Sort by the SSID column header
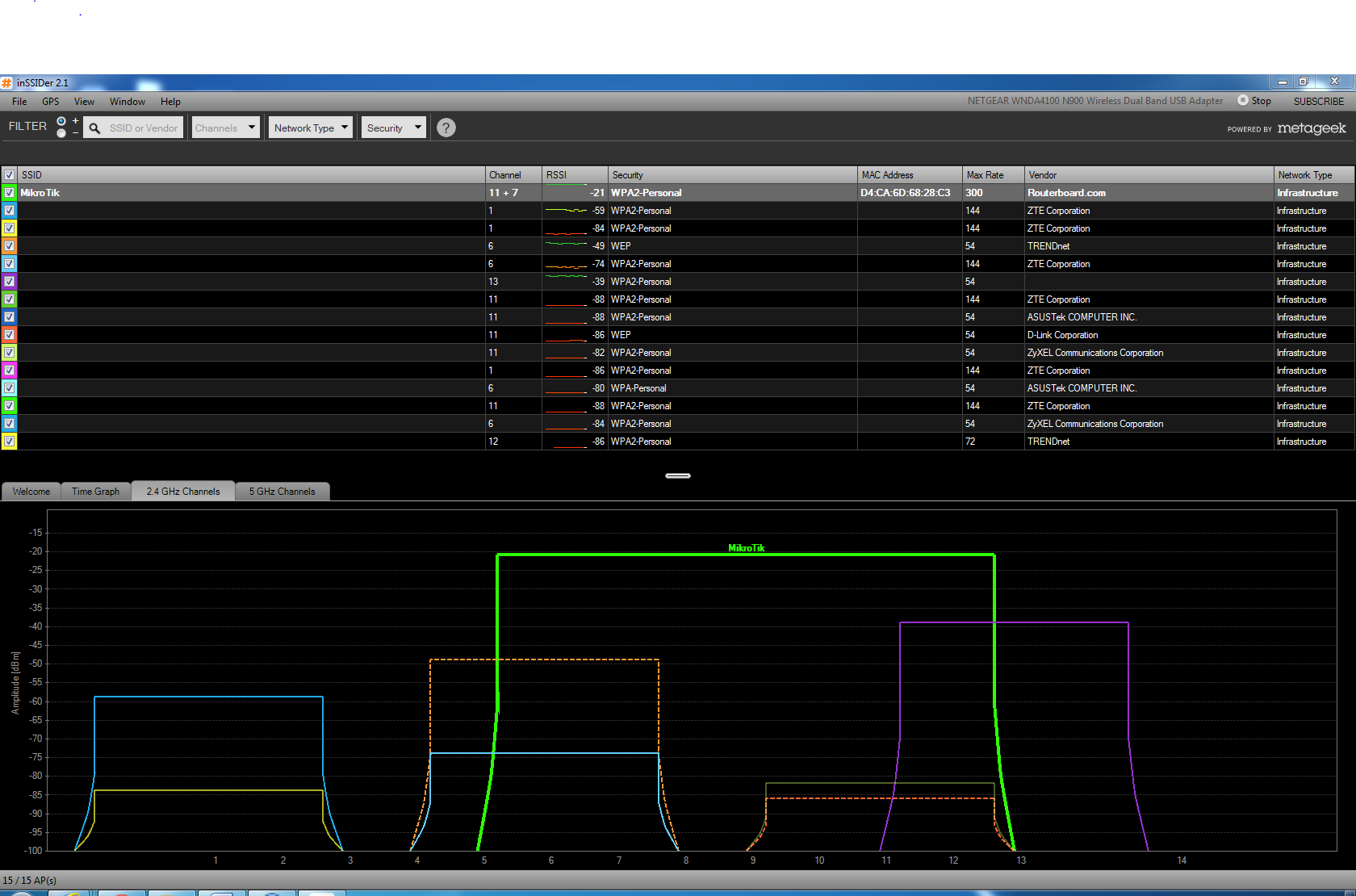This screenshot has height=896, width=1356. (250, 174)
